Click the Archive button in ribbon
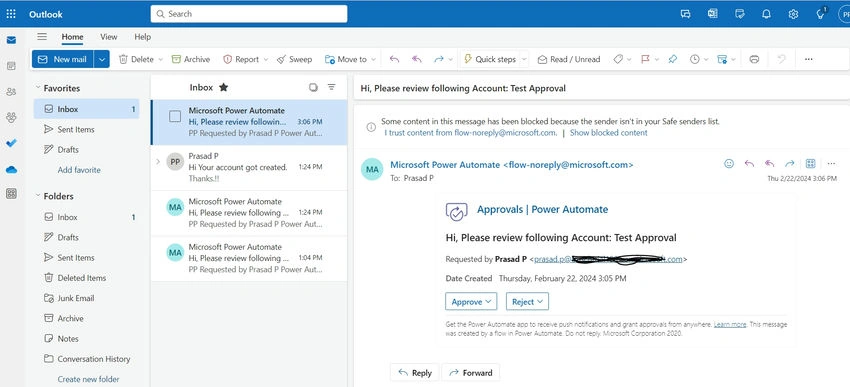 pyautogui.click(x=191, y=60)
